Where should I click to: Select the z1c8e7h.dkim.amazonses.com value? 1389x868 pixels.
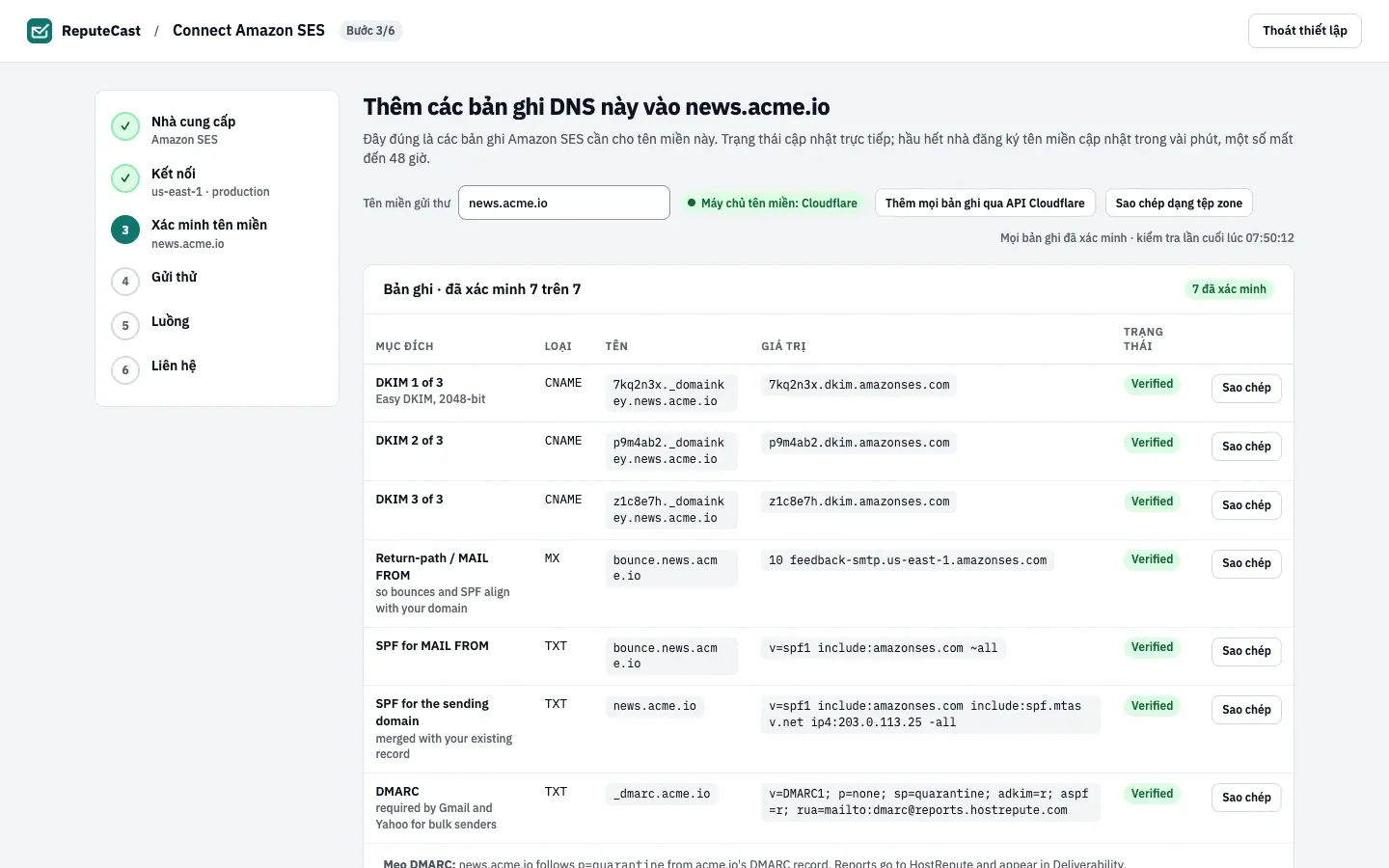pyautogui.click(x=859, y=502)
